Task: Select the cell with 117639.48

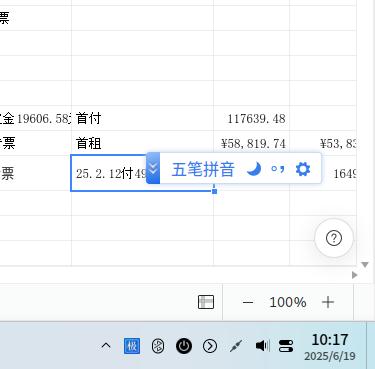Action: tap(252, 118)
